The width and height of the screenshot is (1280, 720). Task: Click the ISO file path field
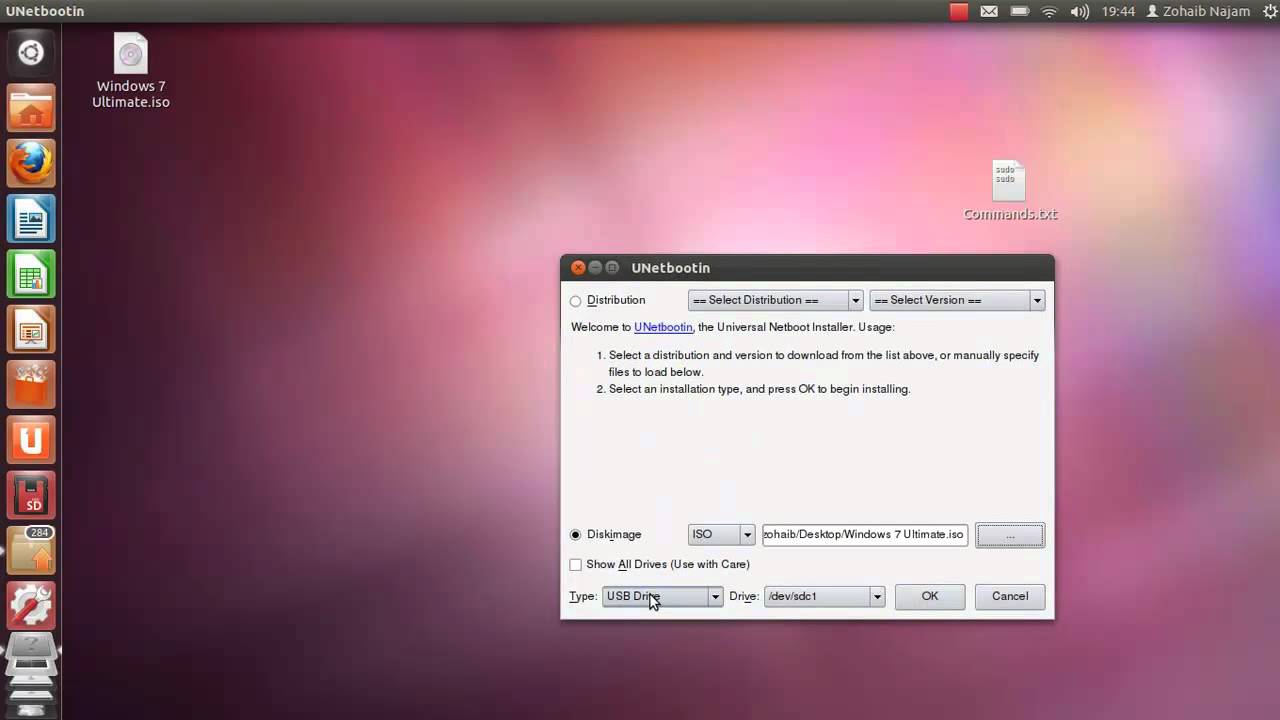(x=865, y=534)
